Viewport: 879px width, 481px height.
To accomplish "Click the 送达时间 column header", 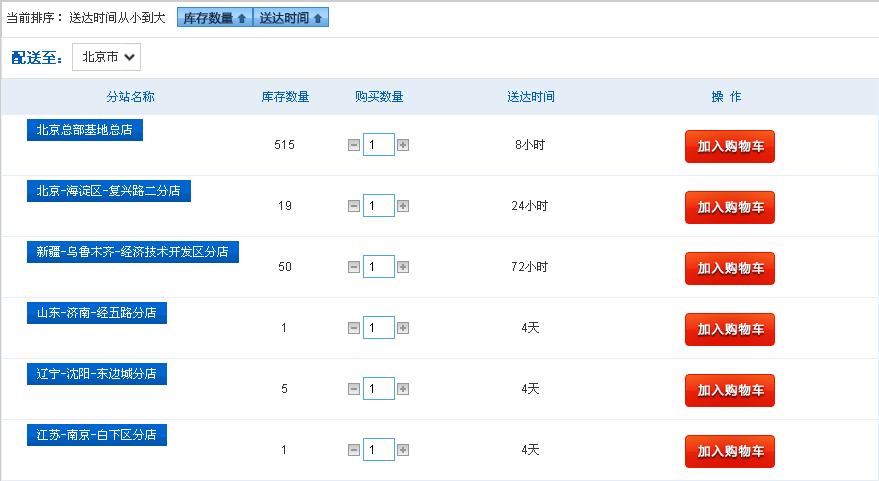I will pos(531,97).
